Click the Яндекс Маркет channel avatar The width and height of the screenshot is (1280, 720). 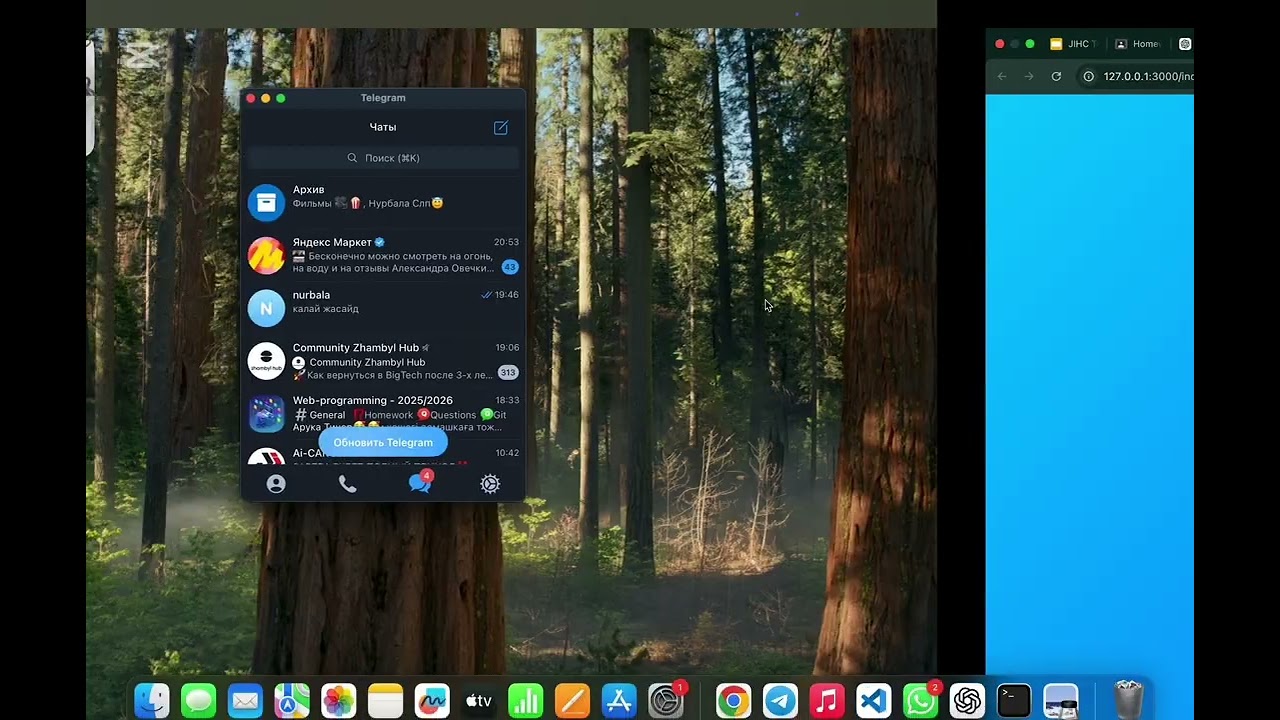point(266,255)
